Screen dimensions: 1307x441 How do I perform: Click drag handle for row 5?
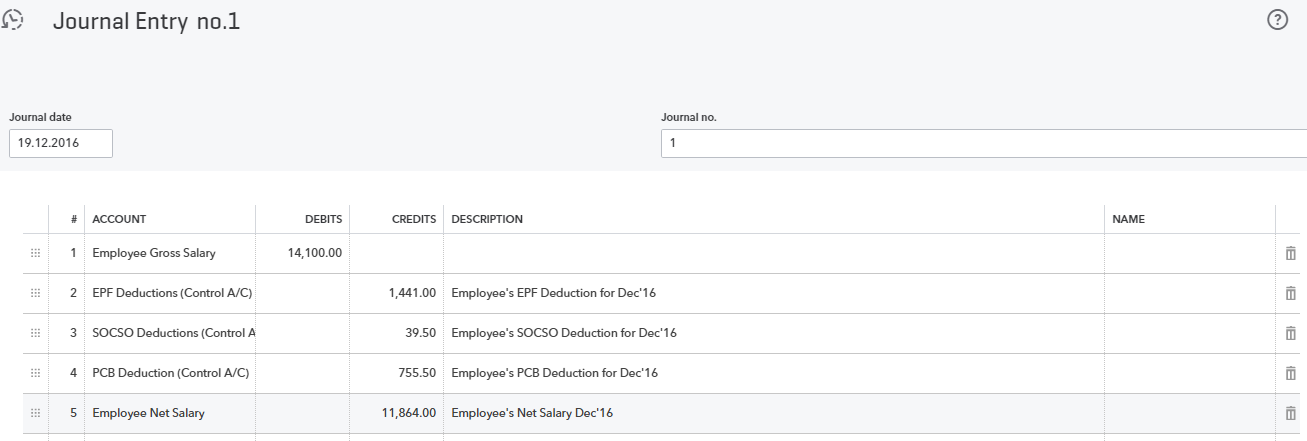pyautogui.click(x=36, y=413)
